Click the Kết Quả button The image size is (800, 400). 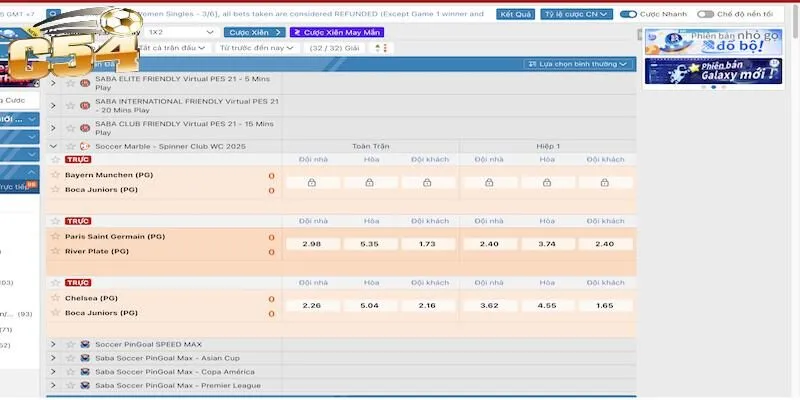515,15
